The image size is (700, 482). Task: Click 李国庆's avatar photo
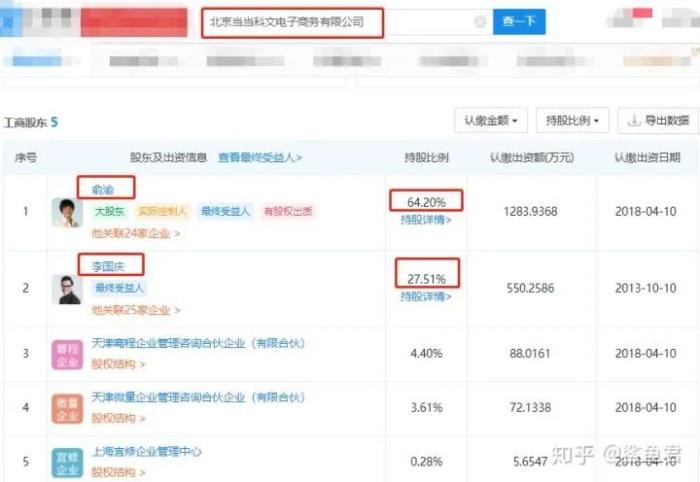67,289
